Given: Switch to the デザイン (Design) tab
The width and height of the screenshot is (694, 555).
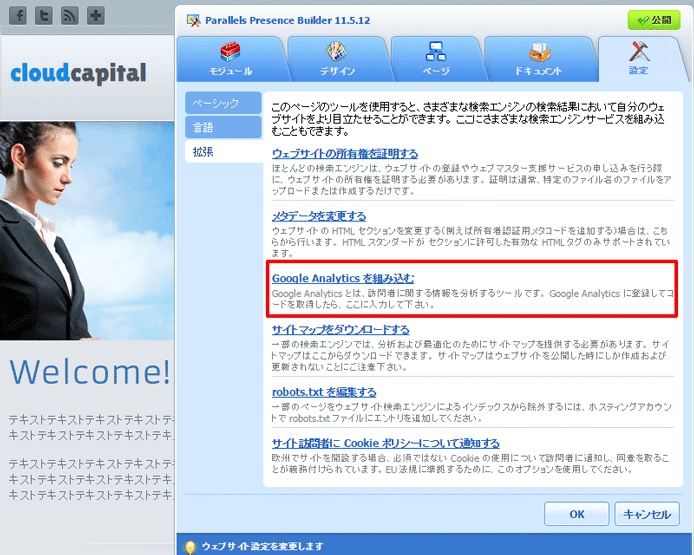Looking at the screenshot, I should pos(337,59).
